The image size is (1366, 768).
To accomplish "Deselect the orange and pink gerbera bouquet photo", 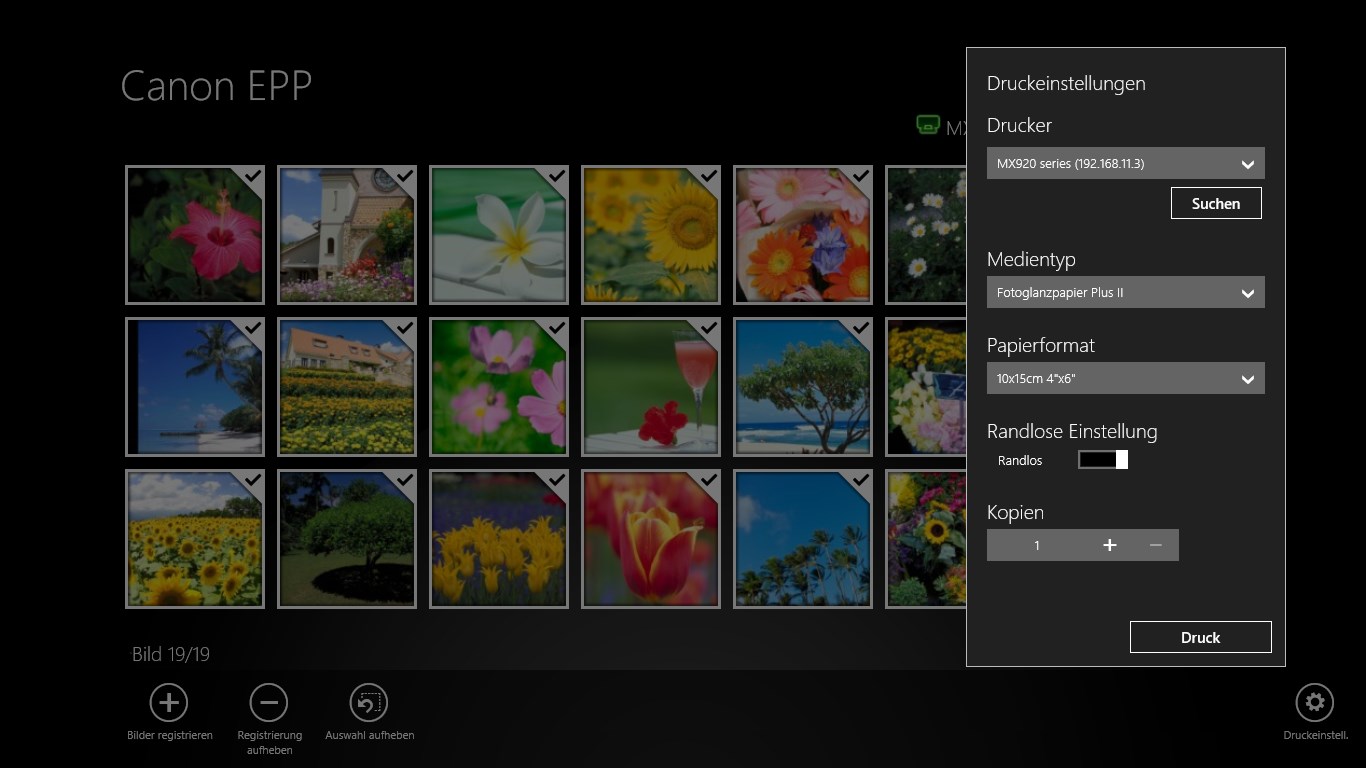I will click(803, 235).
